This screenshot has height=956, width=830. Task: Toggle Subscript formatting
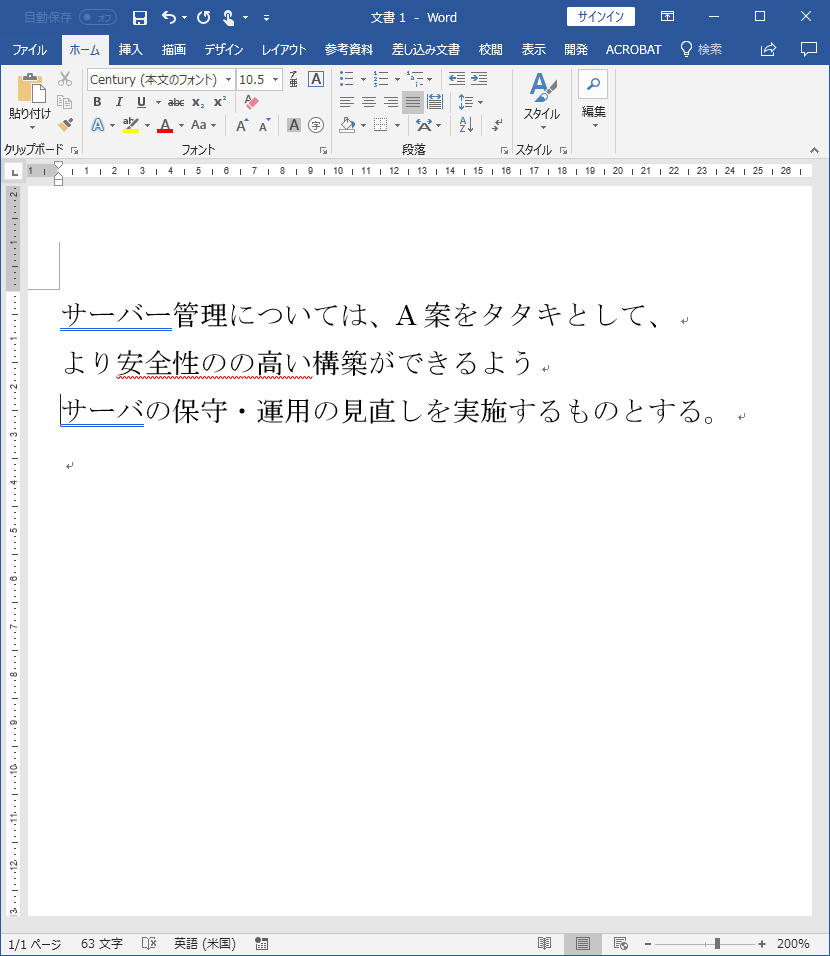[198, 102]
